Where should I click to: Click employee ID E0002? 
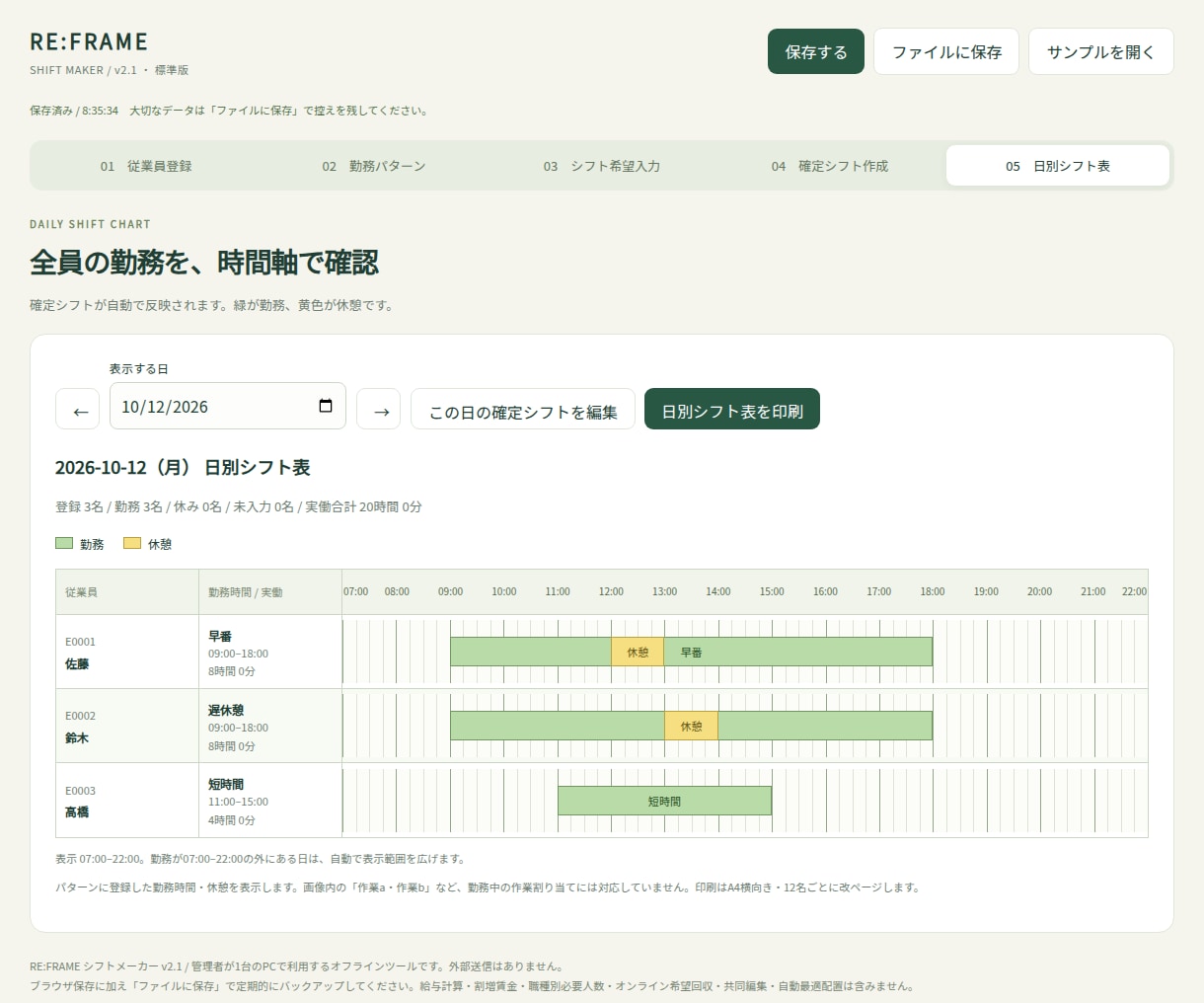click(80, 716)
